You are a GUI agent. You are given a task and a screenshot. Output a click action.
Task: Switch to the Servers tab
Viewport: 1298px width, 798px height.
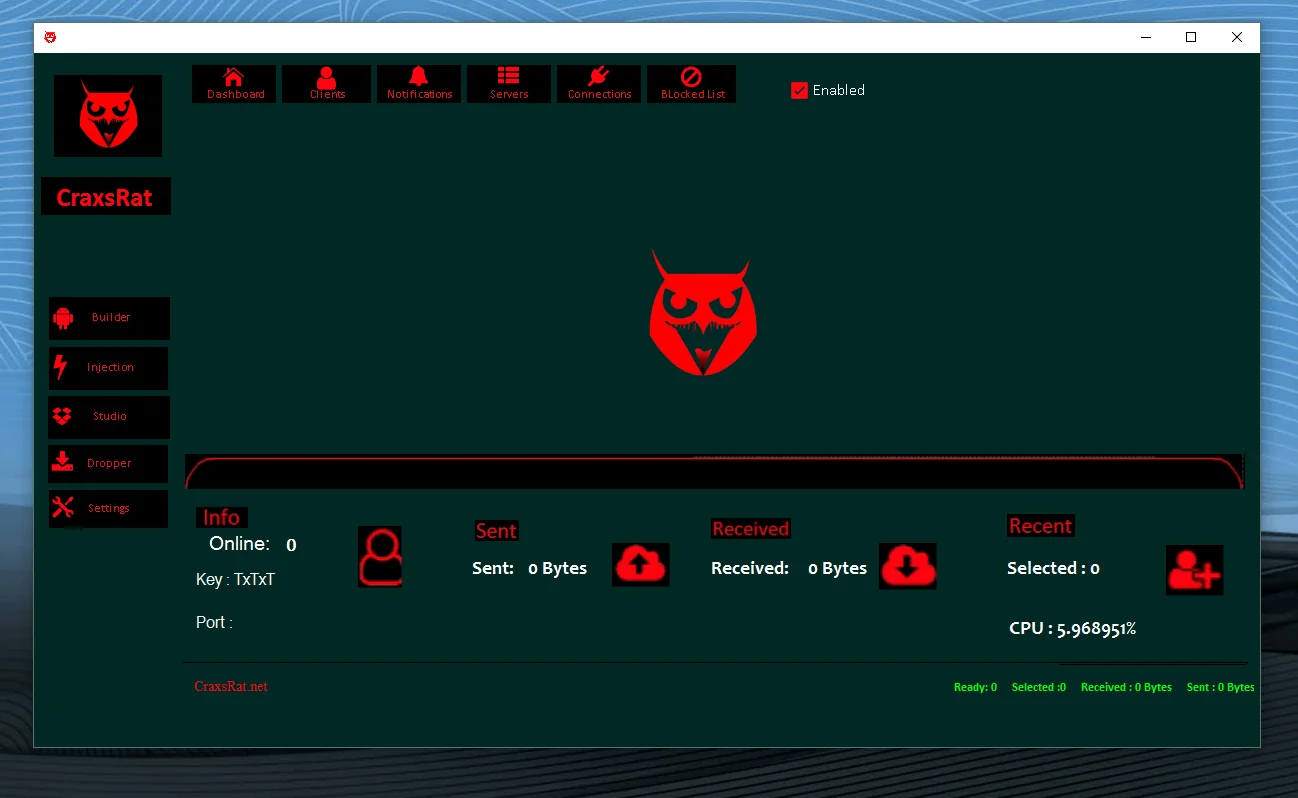point(508,84)
